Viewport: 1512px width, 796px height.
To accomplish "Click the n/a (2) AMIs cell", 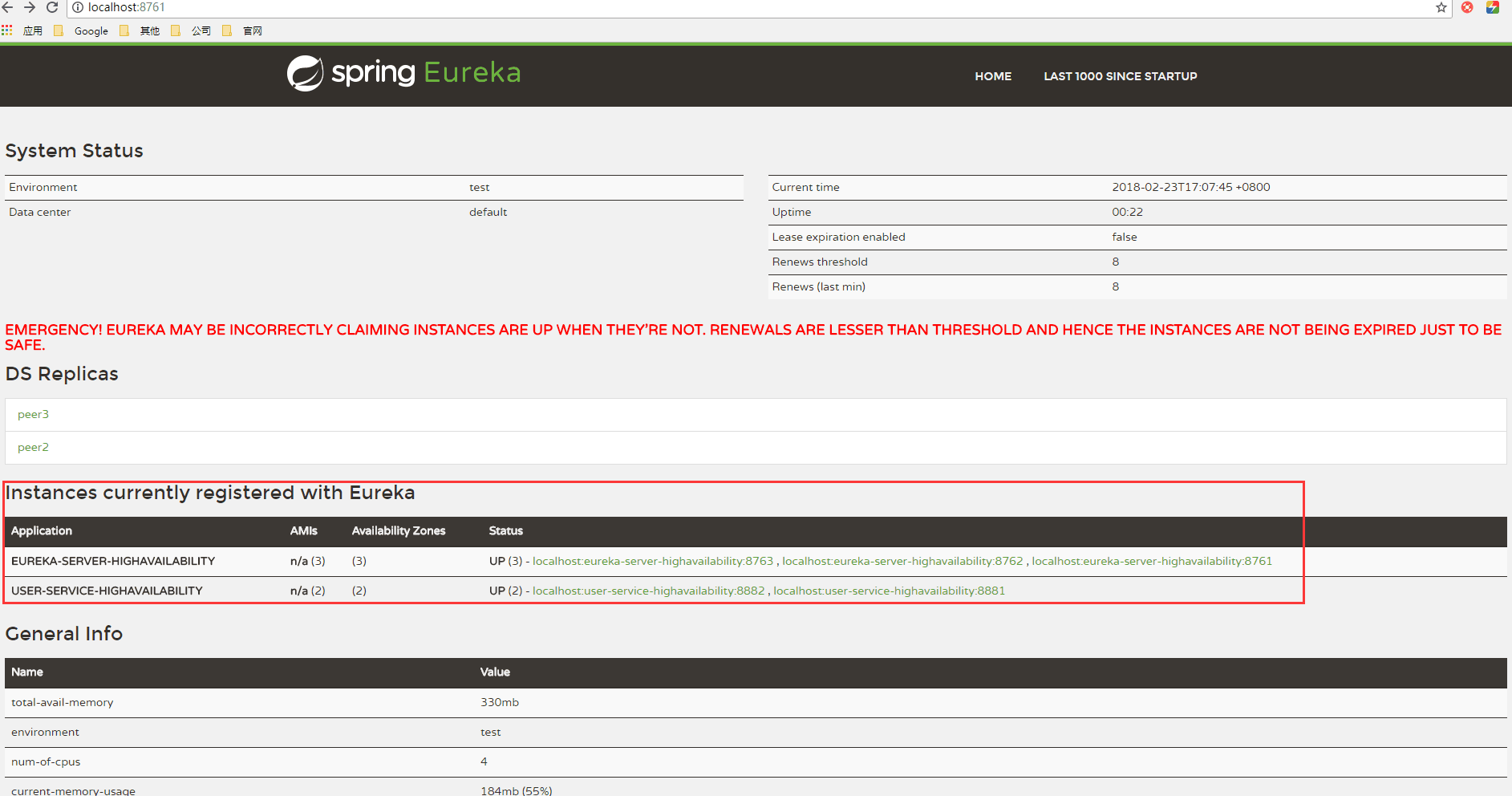I will 308,591.
